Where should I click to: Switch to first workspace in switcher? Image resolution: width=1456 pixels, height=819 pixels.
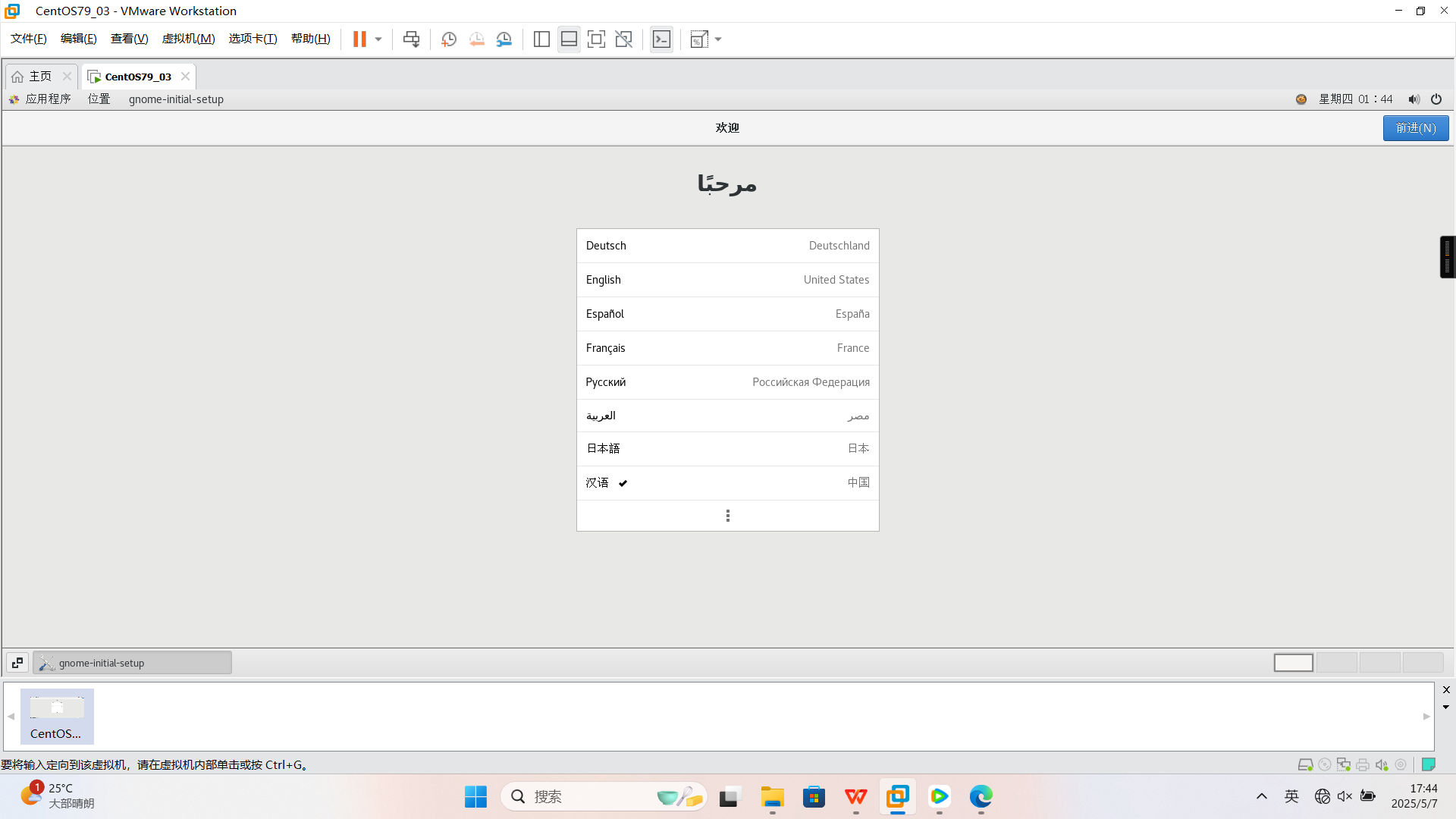[1294, 663]
